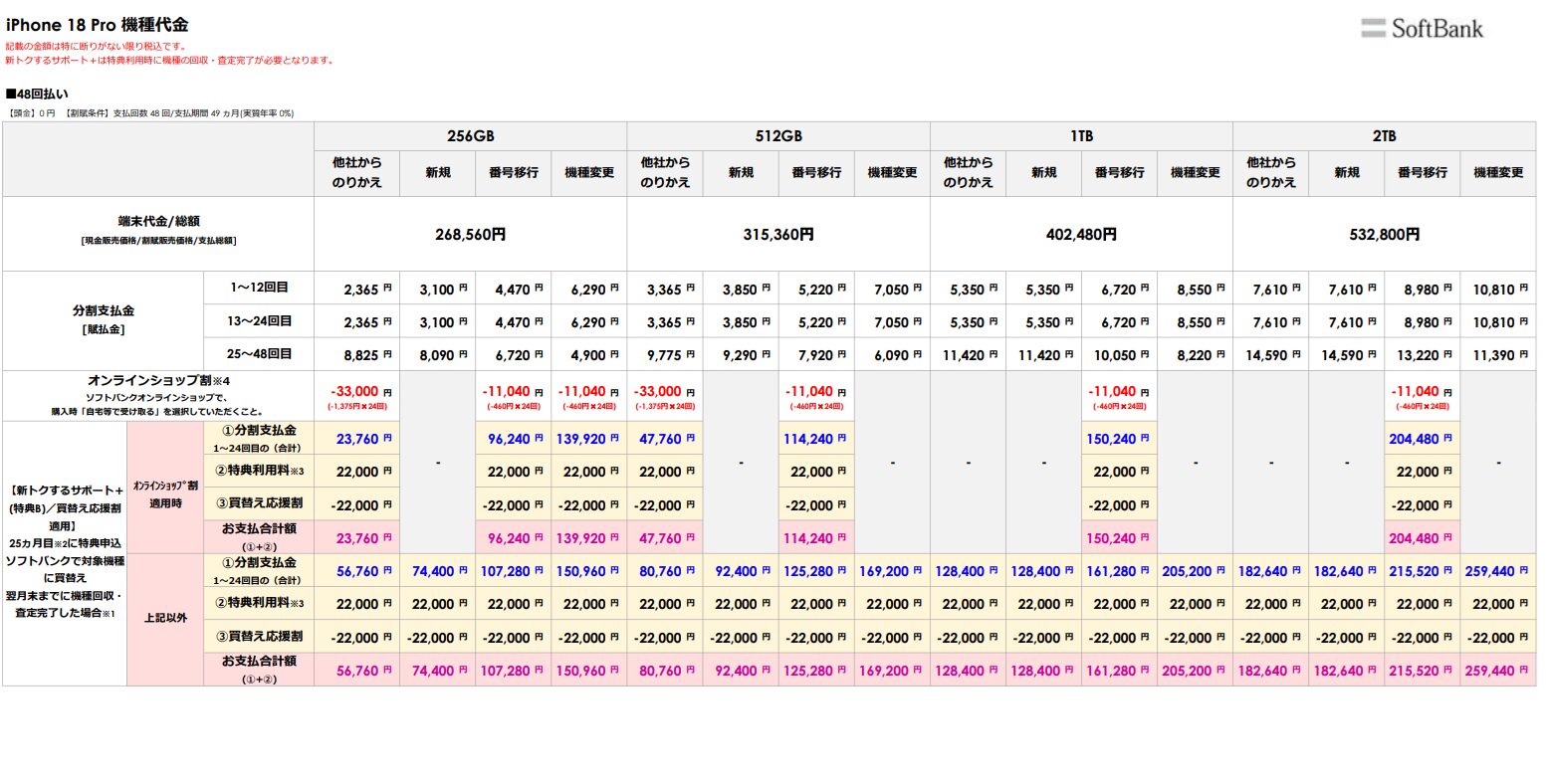1546x784 pixels.
Task: Click the "番号移行" sub-header under 512GB
Action: click(x=816, y=173)
